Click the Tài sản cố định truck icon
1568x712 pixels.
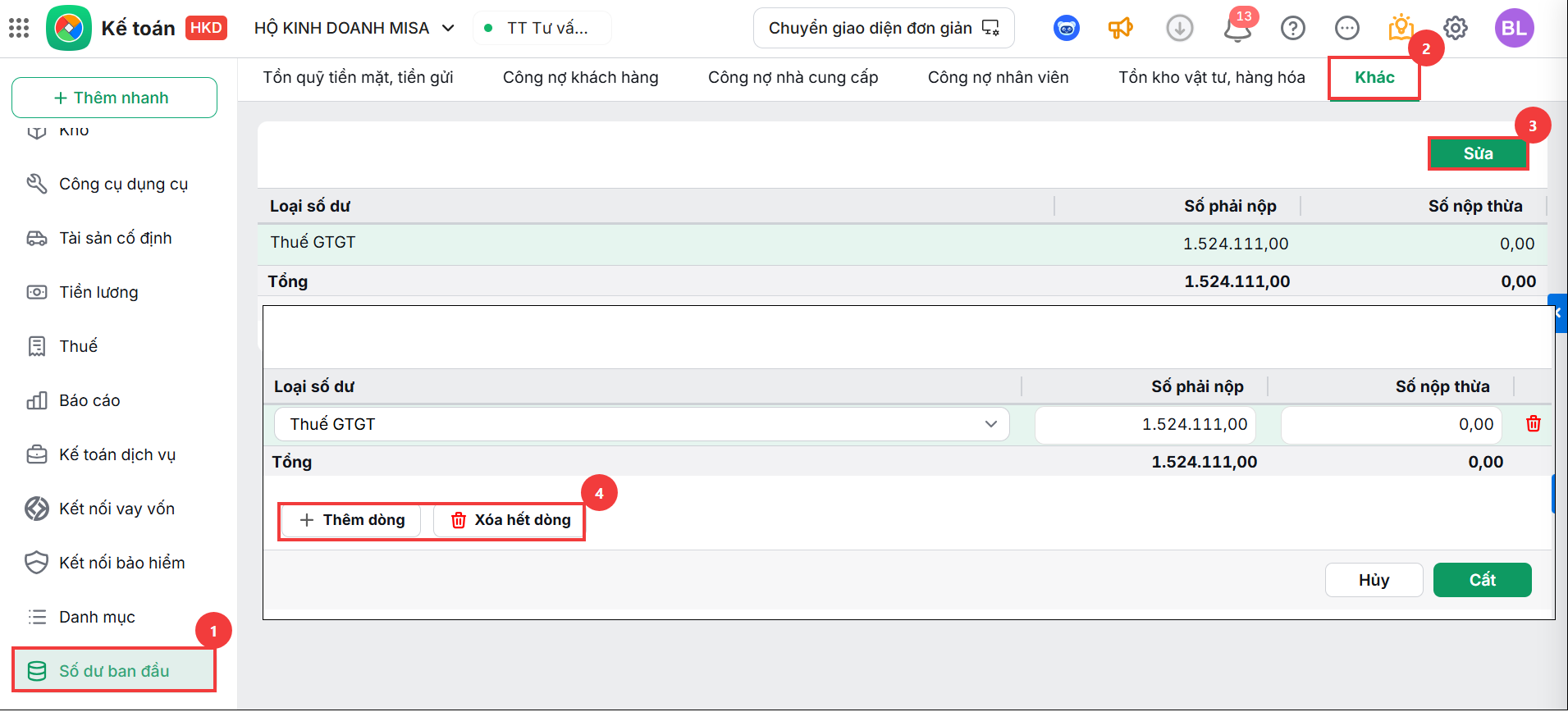point(37,238)
